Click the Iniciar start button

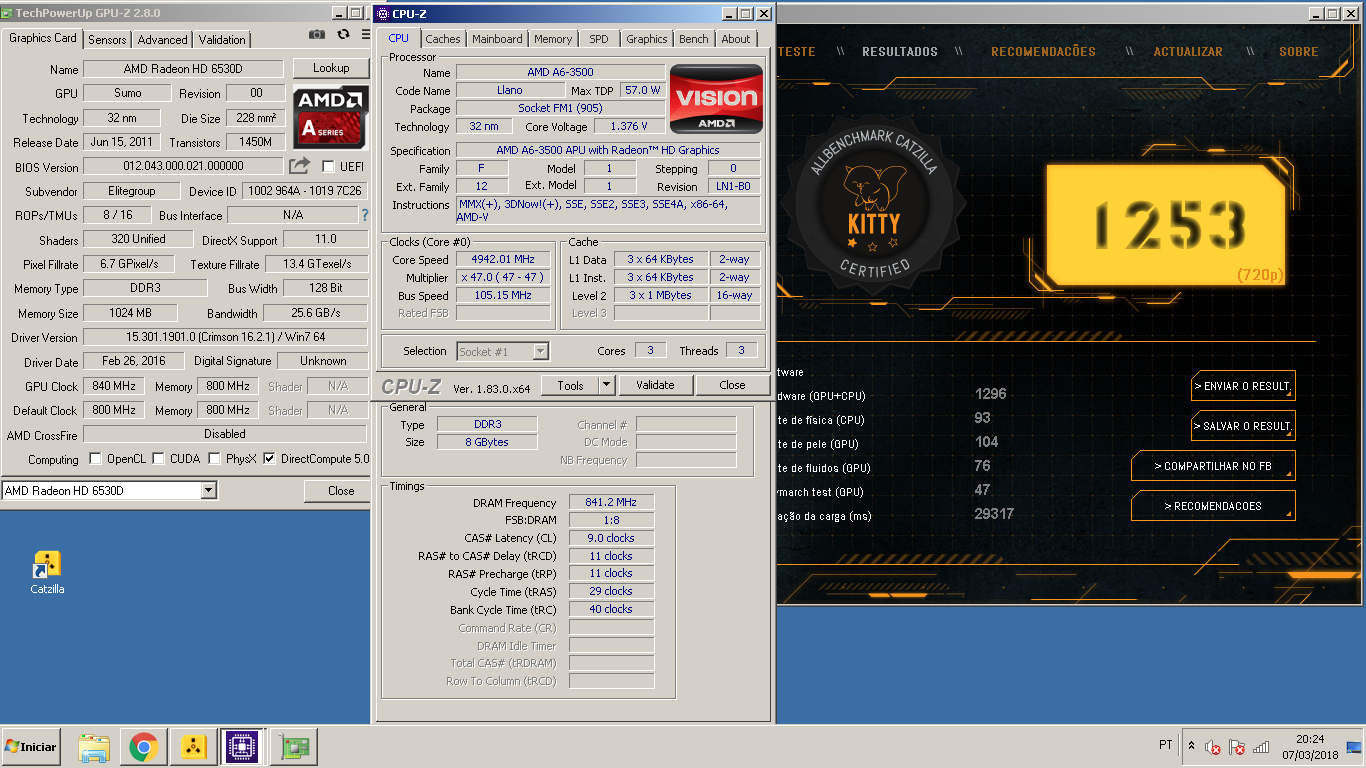pyautogui.click(x=30, y=747)
